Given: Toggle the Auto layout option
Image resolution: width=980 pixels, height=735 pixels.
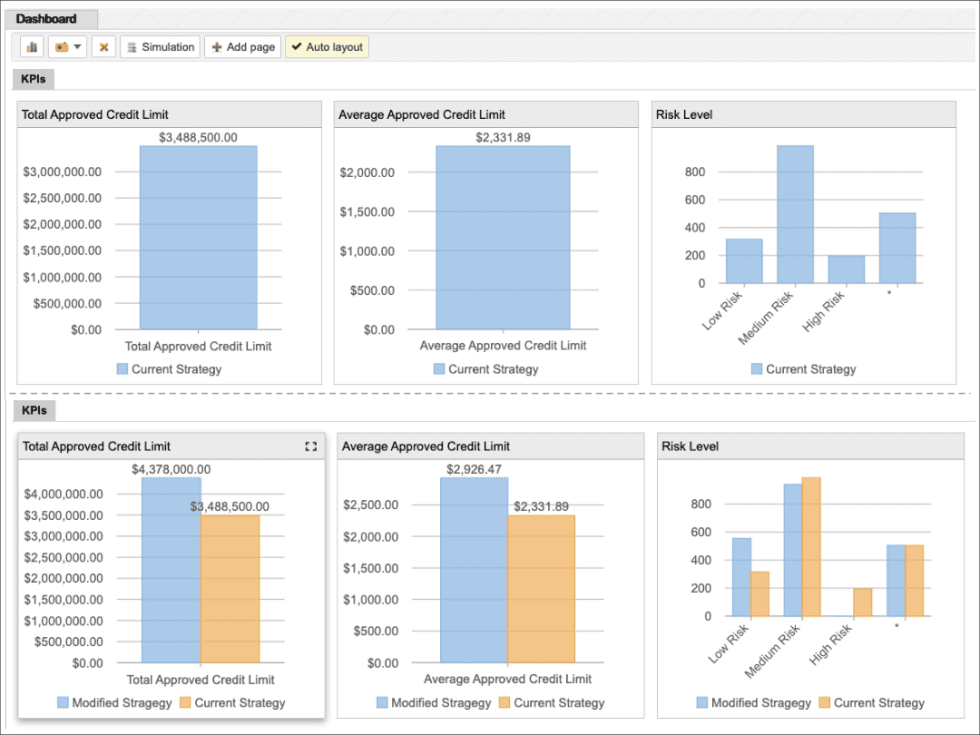Looking at the screenshot, I should tap(327, 47).
